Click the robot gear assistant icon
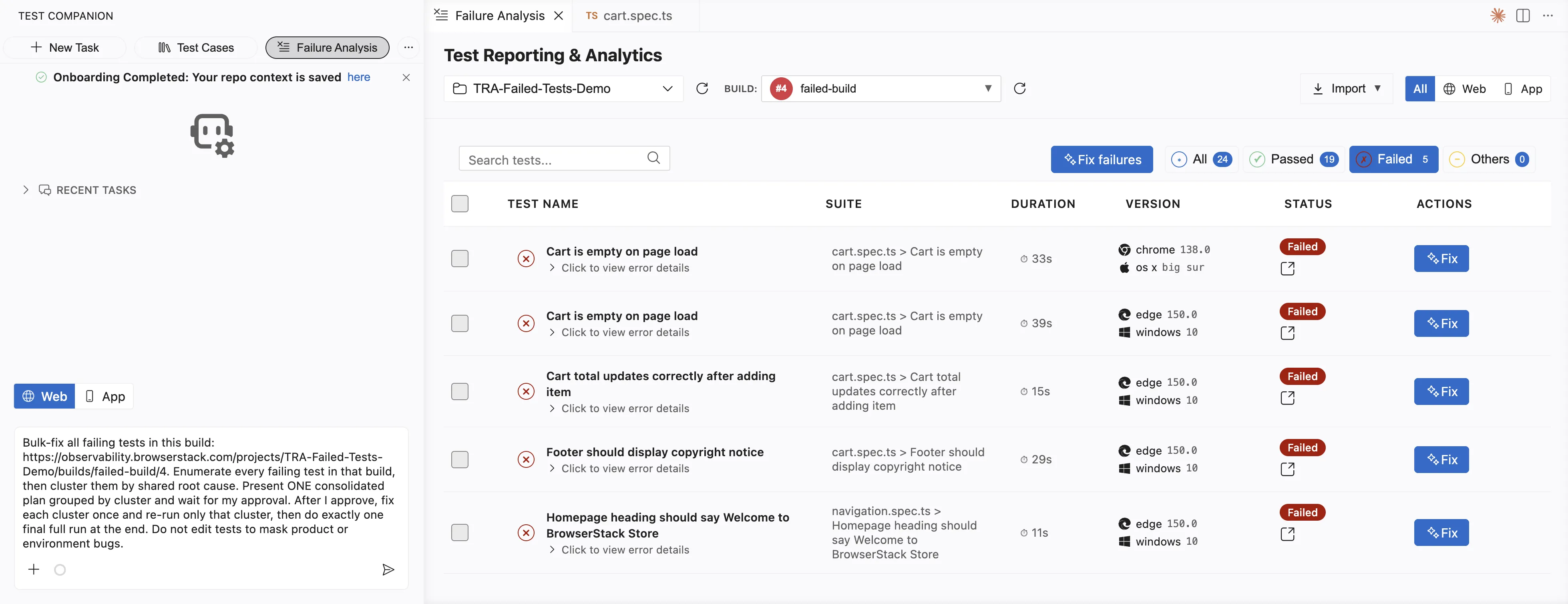 click(213, 135)
